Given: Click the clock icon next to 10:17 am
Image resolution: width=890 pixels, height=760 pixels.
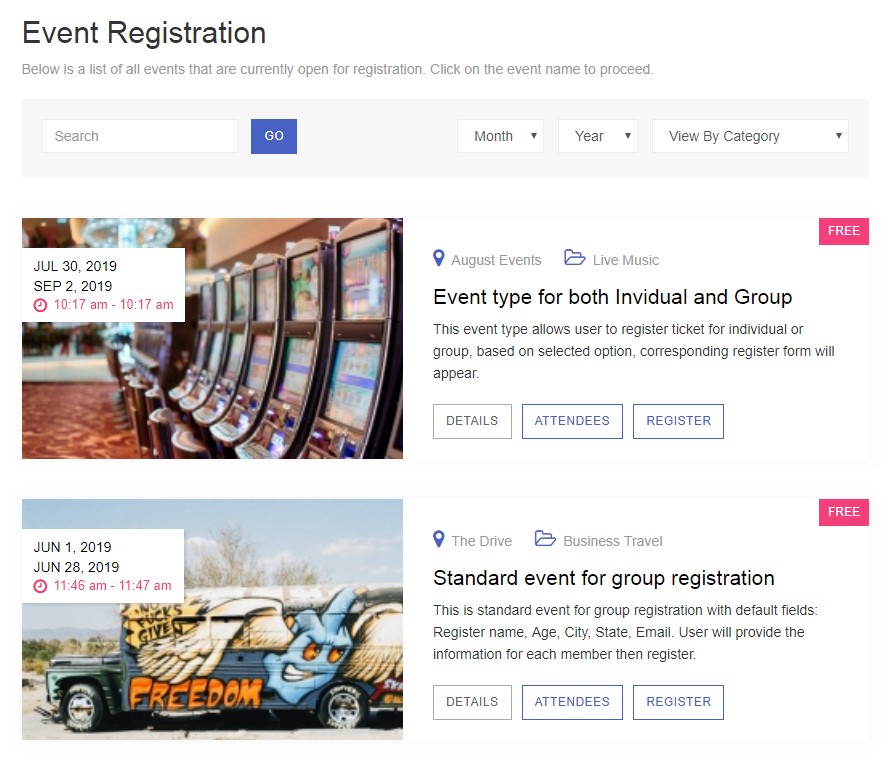Looking at the screenshot, I should coord(40,305).
